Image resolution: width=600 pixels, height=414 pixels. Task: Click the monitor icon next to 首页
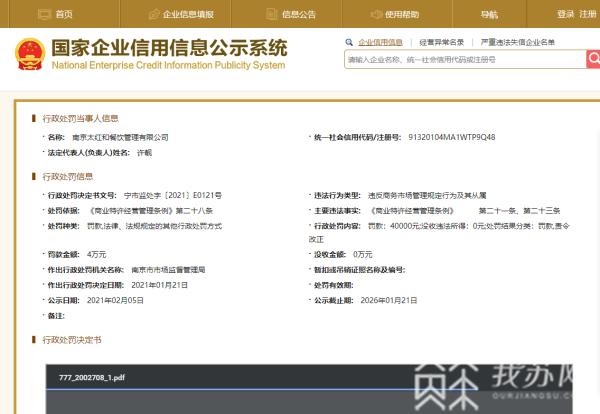click(x=44, y=15)
